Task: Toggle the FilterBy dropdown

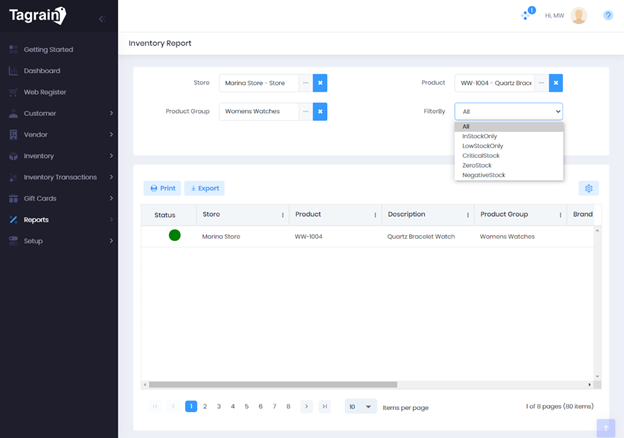Action: 509,111
